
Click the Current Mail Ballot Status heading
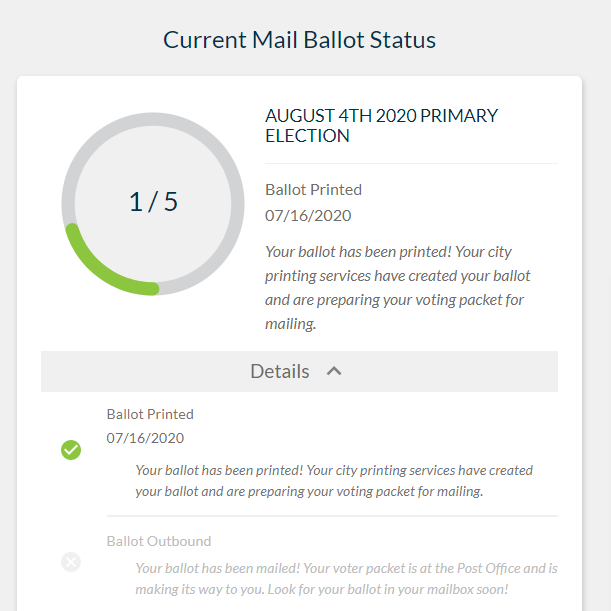coord(300,40)
